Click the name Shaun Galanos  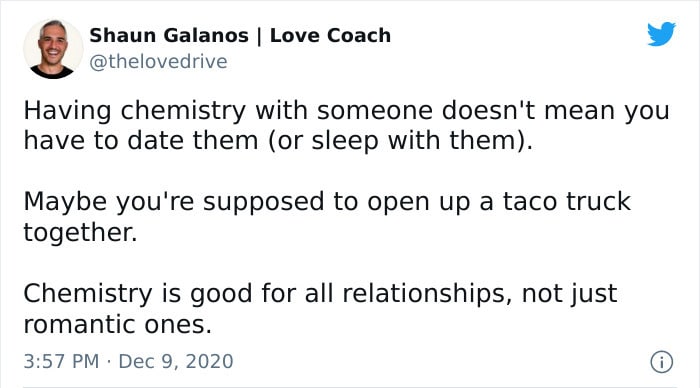coord(169,35)
